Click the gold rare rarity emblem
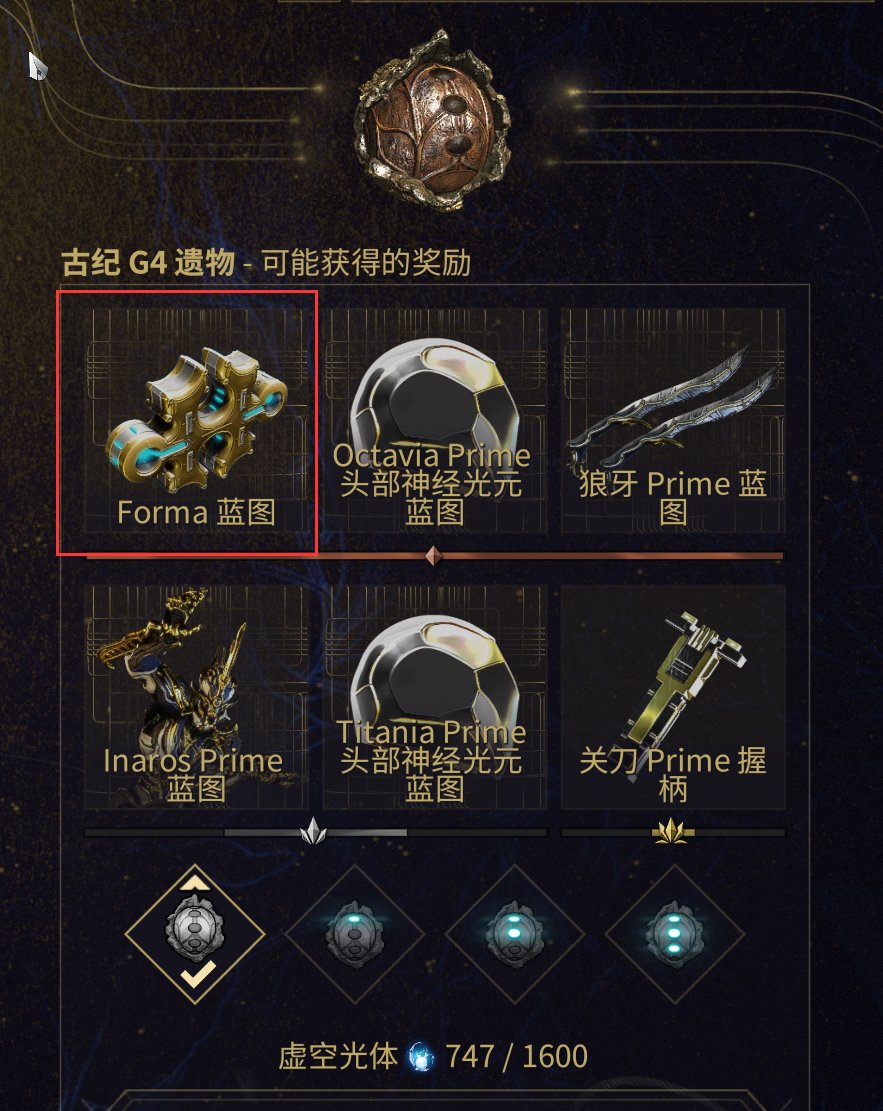Image resolution: width=883 pixels, height=1111 pixels. point(671,832)
